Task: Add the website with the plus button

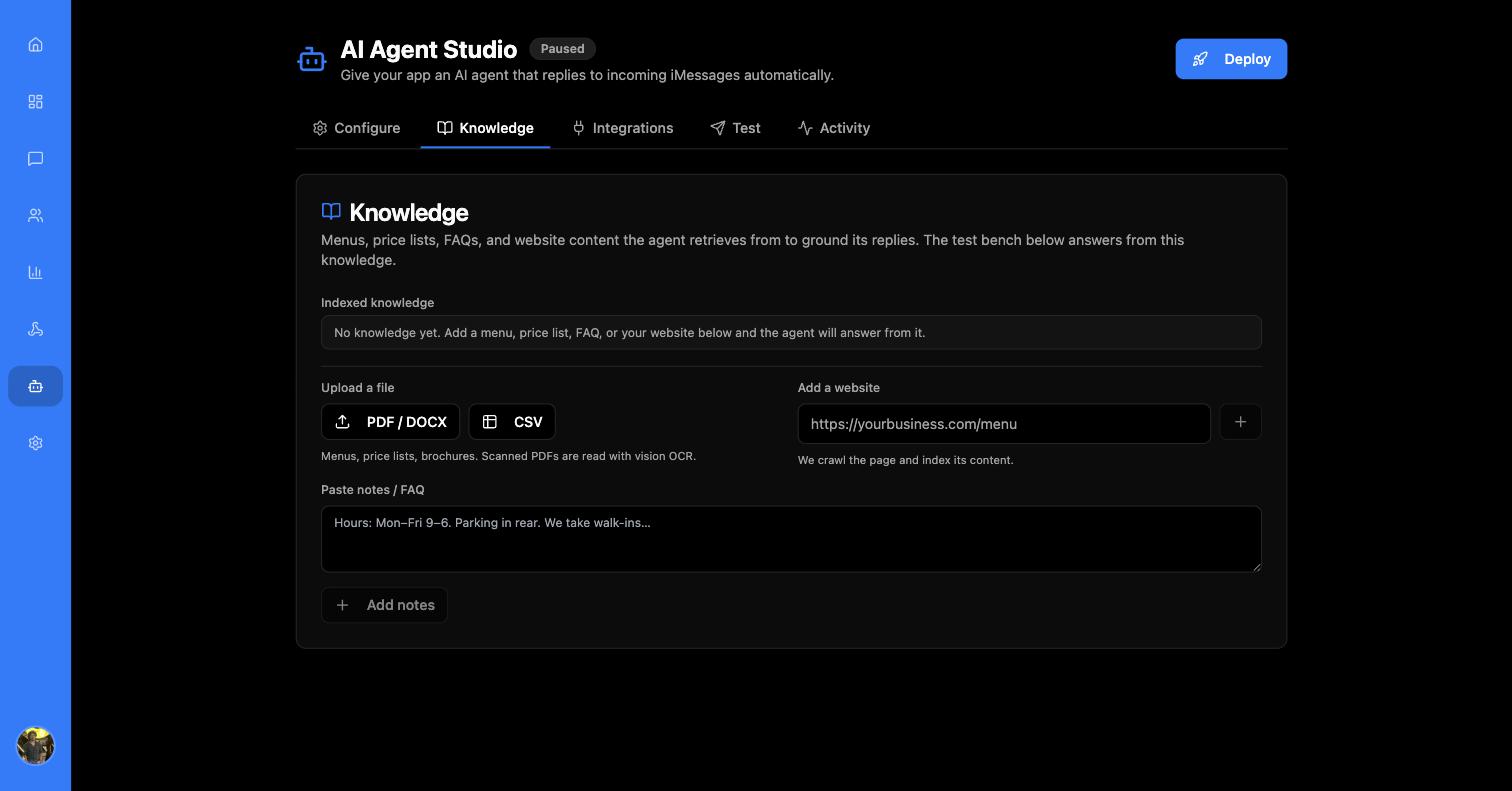Action: click(x=1241, y=422)
